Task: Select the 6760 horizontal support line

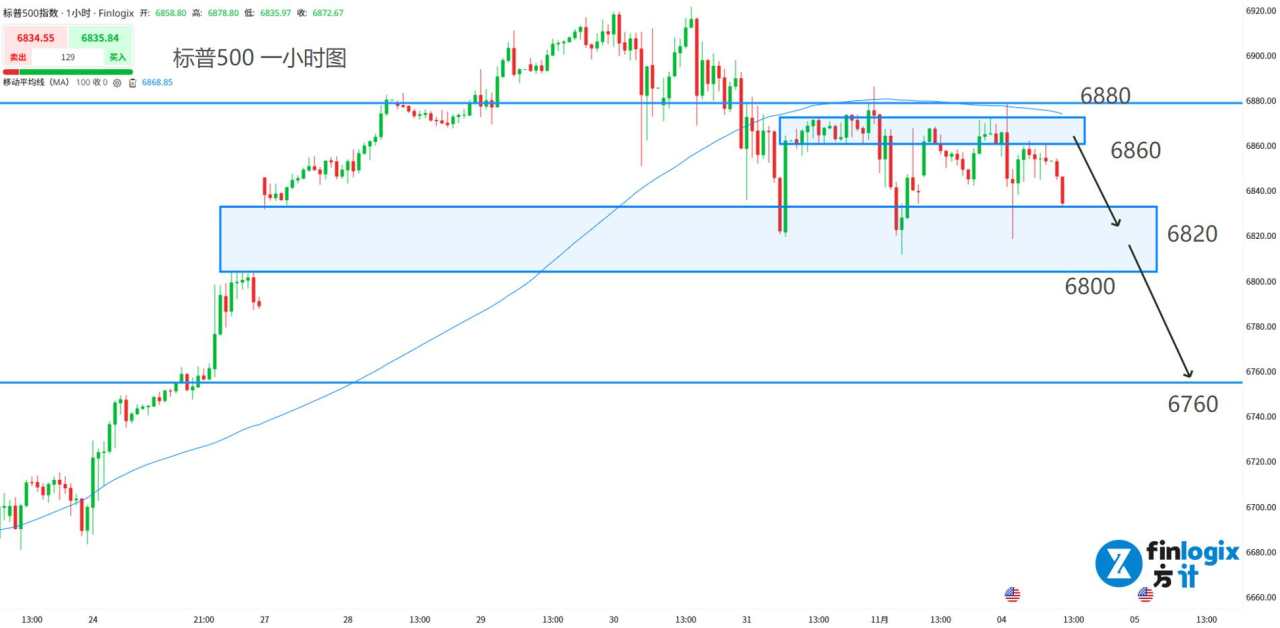Action: [600, 382]
